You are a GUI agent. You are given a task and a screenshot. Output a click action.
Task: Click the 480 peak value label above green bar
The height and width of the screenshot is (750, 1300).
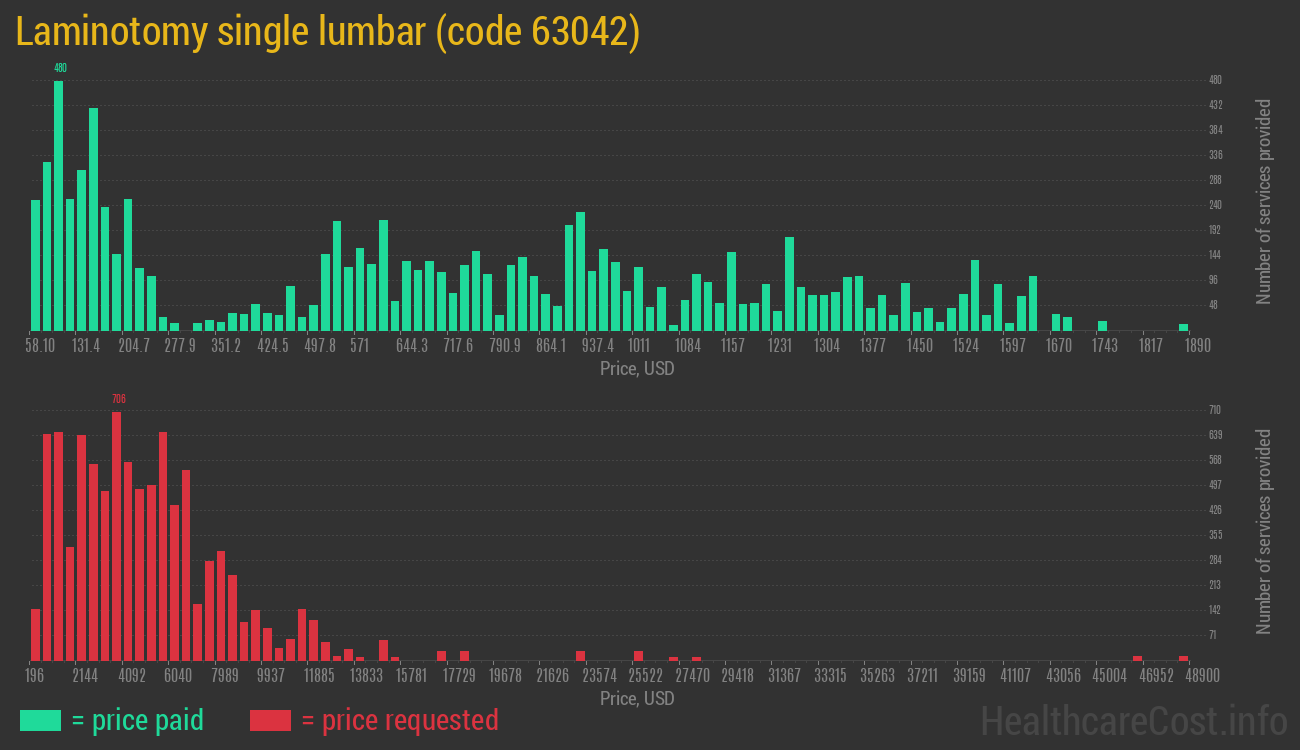click(60, 68)
